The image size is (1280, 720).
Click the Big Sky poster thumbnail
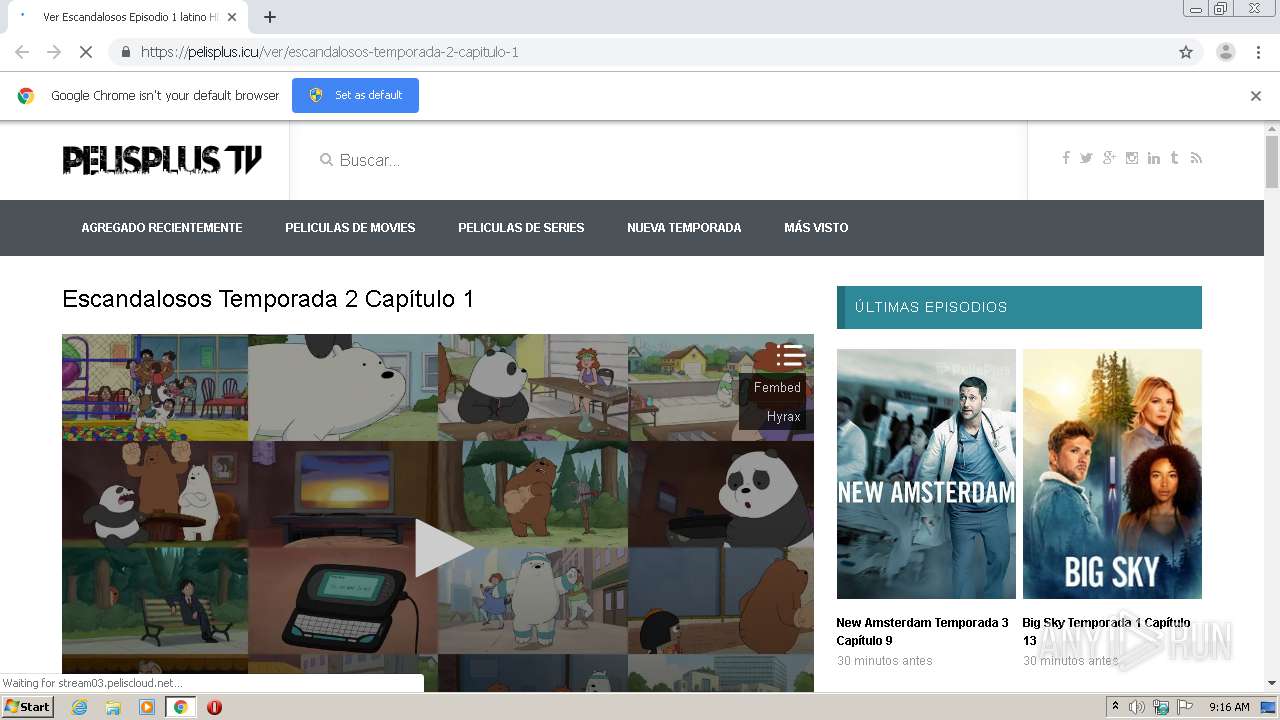point(1112,474)
